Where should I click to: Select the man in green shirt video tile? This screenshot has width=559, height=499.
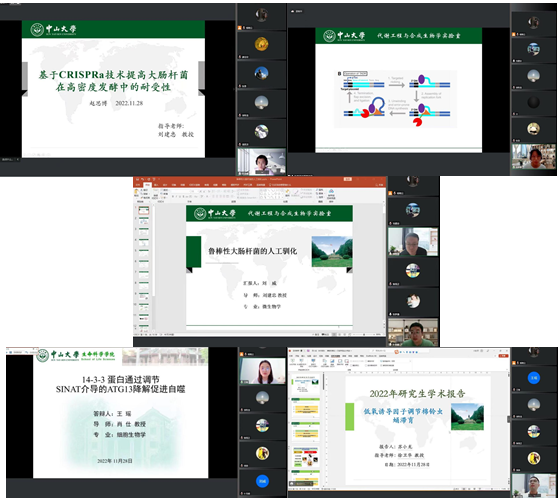pos(413,333)
